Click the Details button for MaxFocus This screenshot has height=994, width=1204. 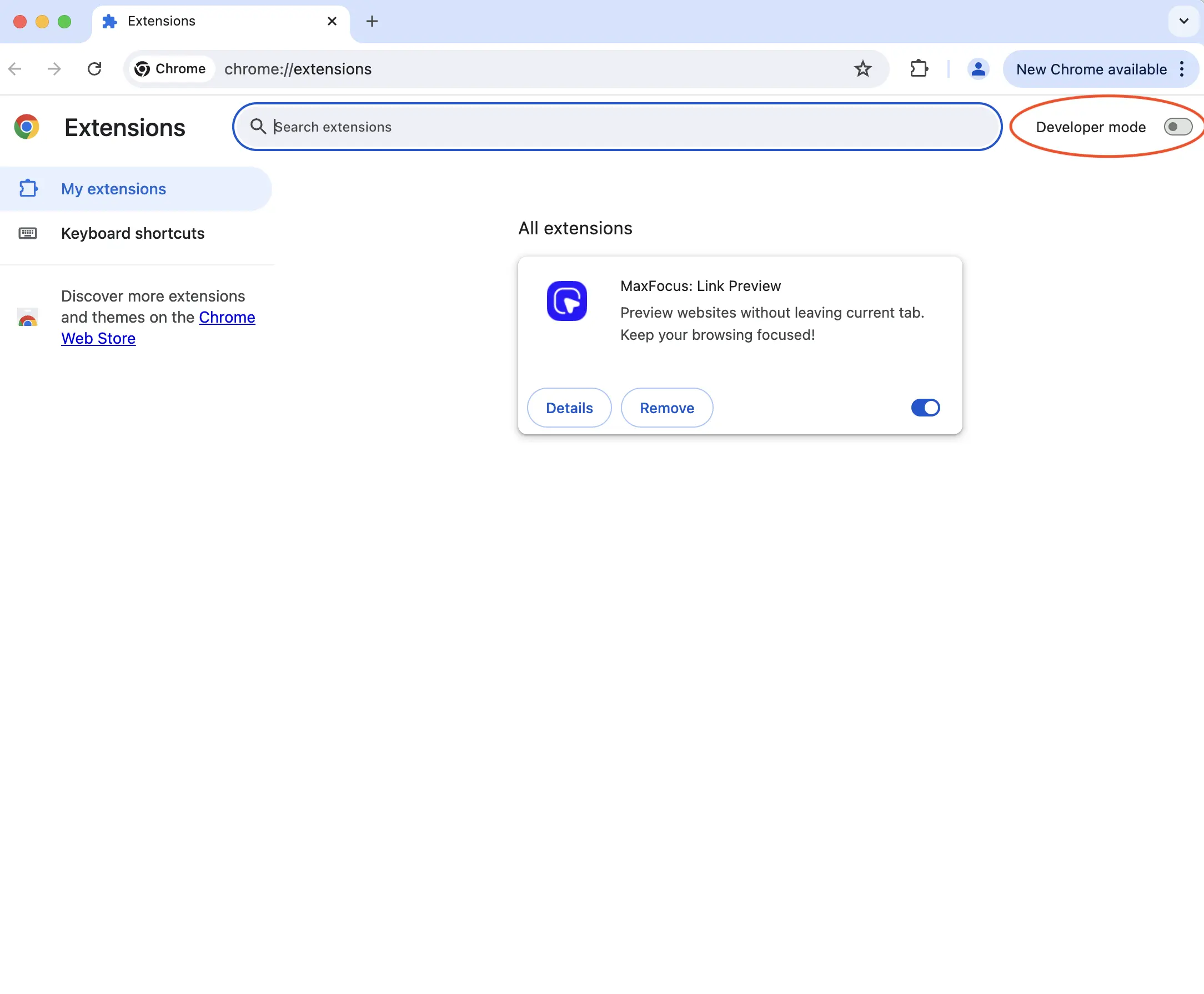pyautogui.click(x=569, y=407)
